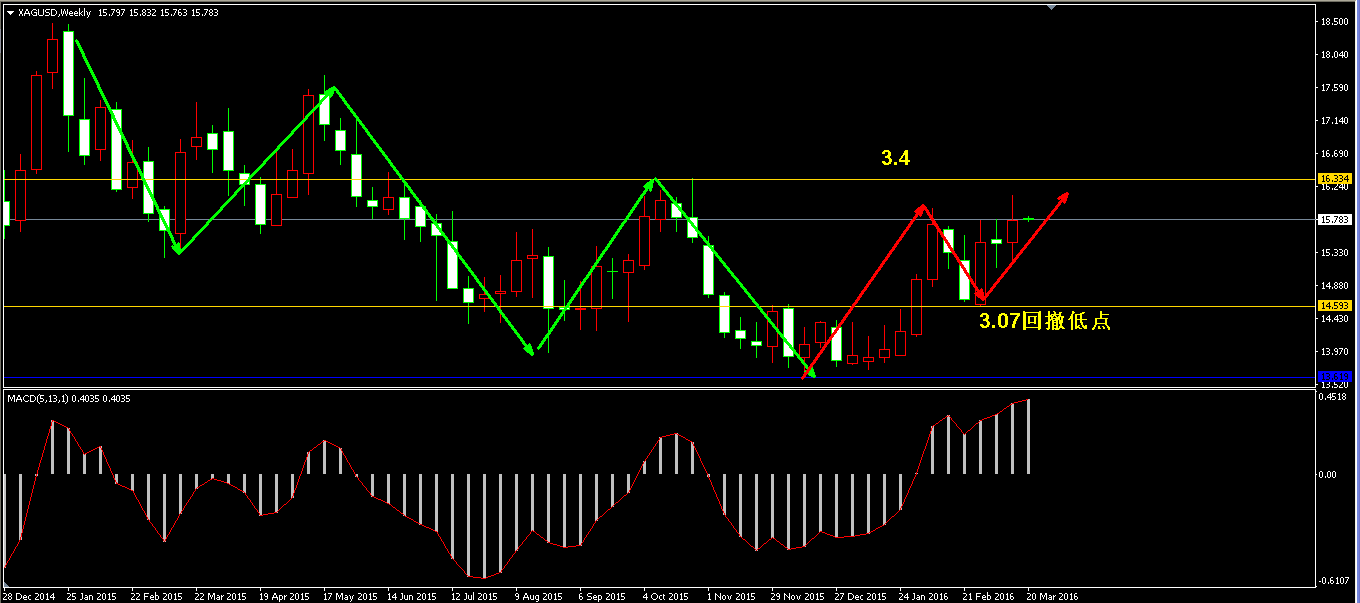The width and height of the screenshot is (1360, 603).
Task: Select the yellow "3.4" text label
Action: 895,158
